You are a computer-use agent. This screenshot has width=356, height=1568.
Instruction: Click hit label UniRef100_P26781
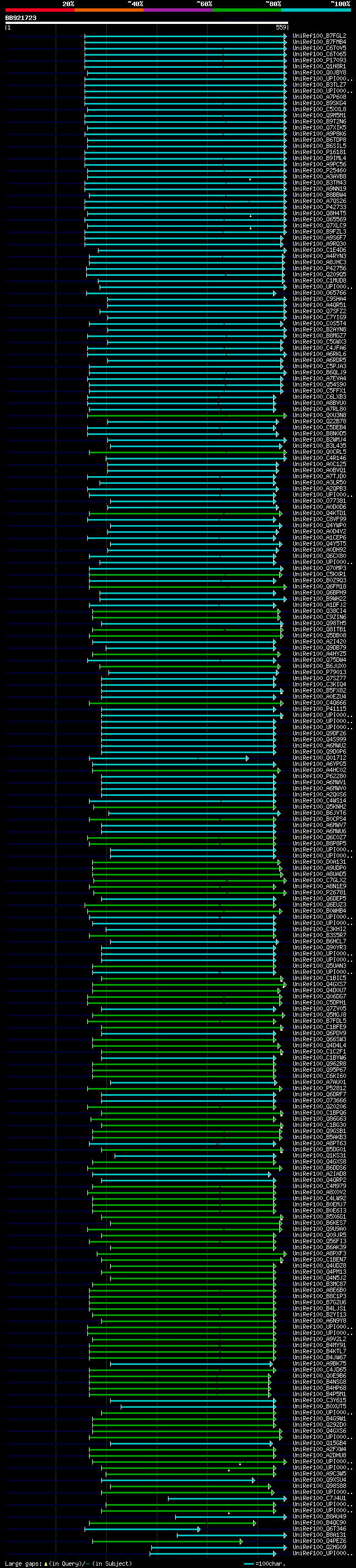[319, 892]
